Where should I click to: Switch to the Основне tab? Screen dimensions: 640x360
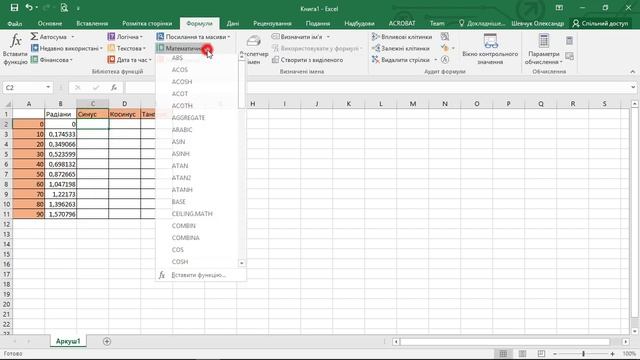click(50, 23)
